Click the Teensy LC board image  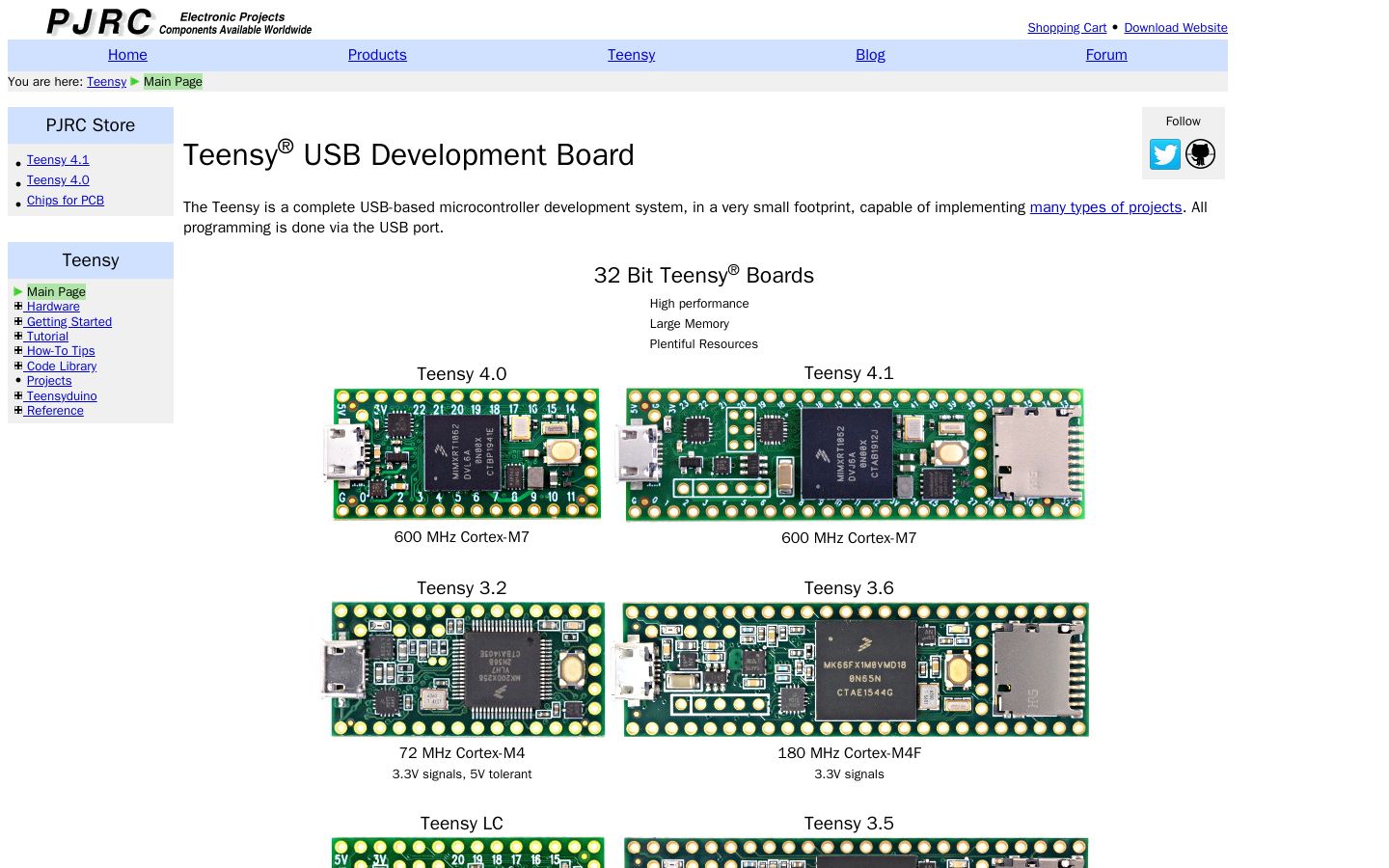(468, 853)
